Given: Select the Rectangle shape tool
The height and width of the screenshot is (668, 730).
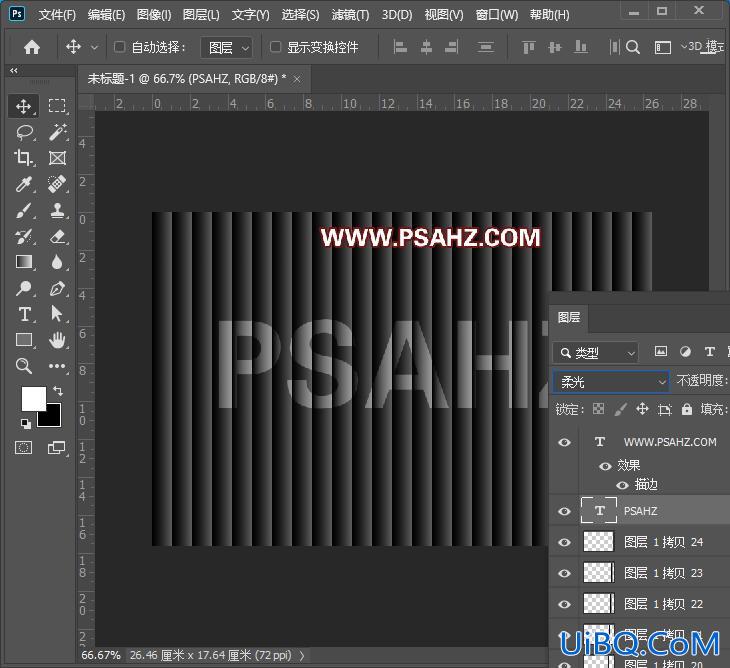Looking at the screenshot, I should coord(23,340).
